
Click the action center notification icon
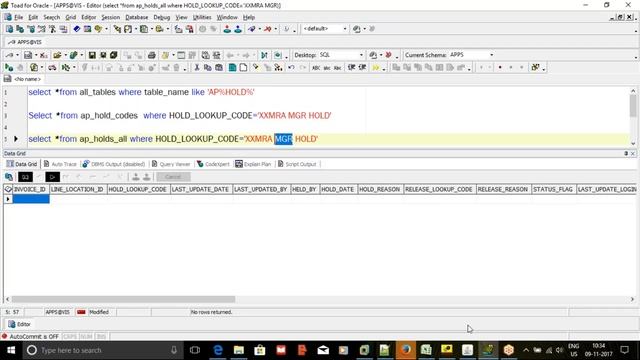pos(624,350)
